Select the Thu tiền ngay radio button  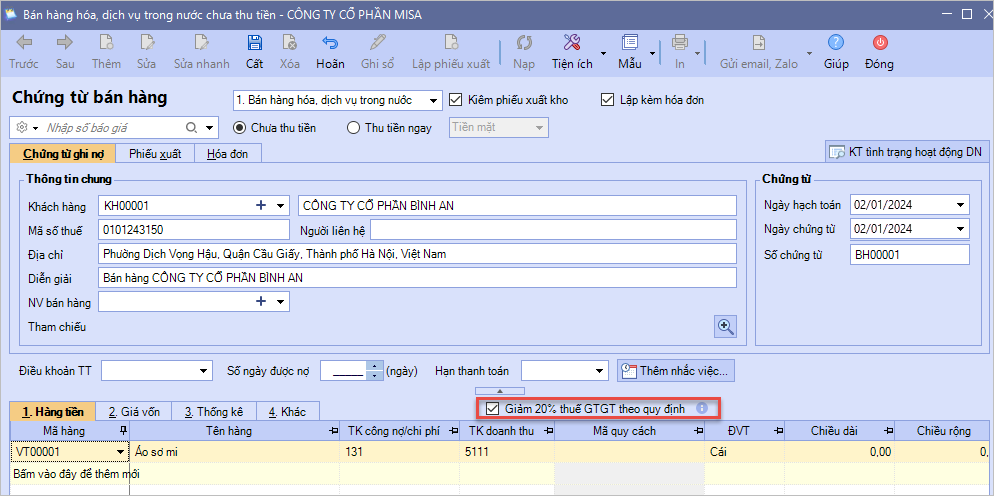click(x=353, y=128)
